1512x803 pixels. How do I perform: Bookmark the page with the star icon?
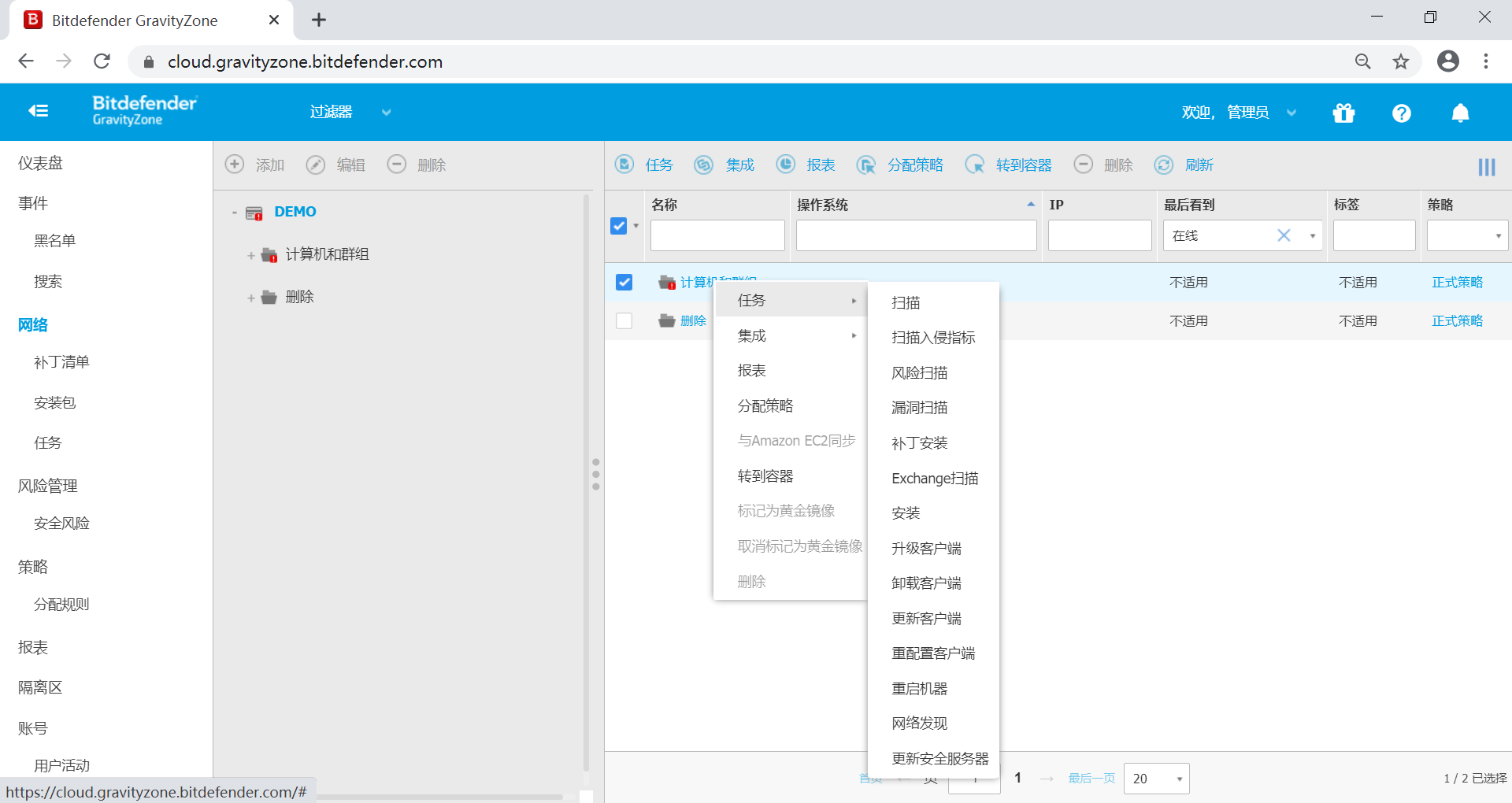click(1401, 61)
